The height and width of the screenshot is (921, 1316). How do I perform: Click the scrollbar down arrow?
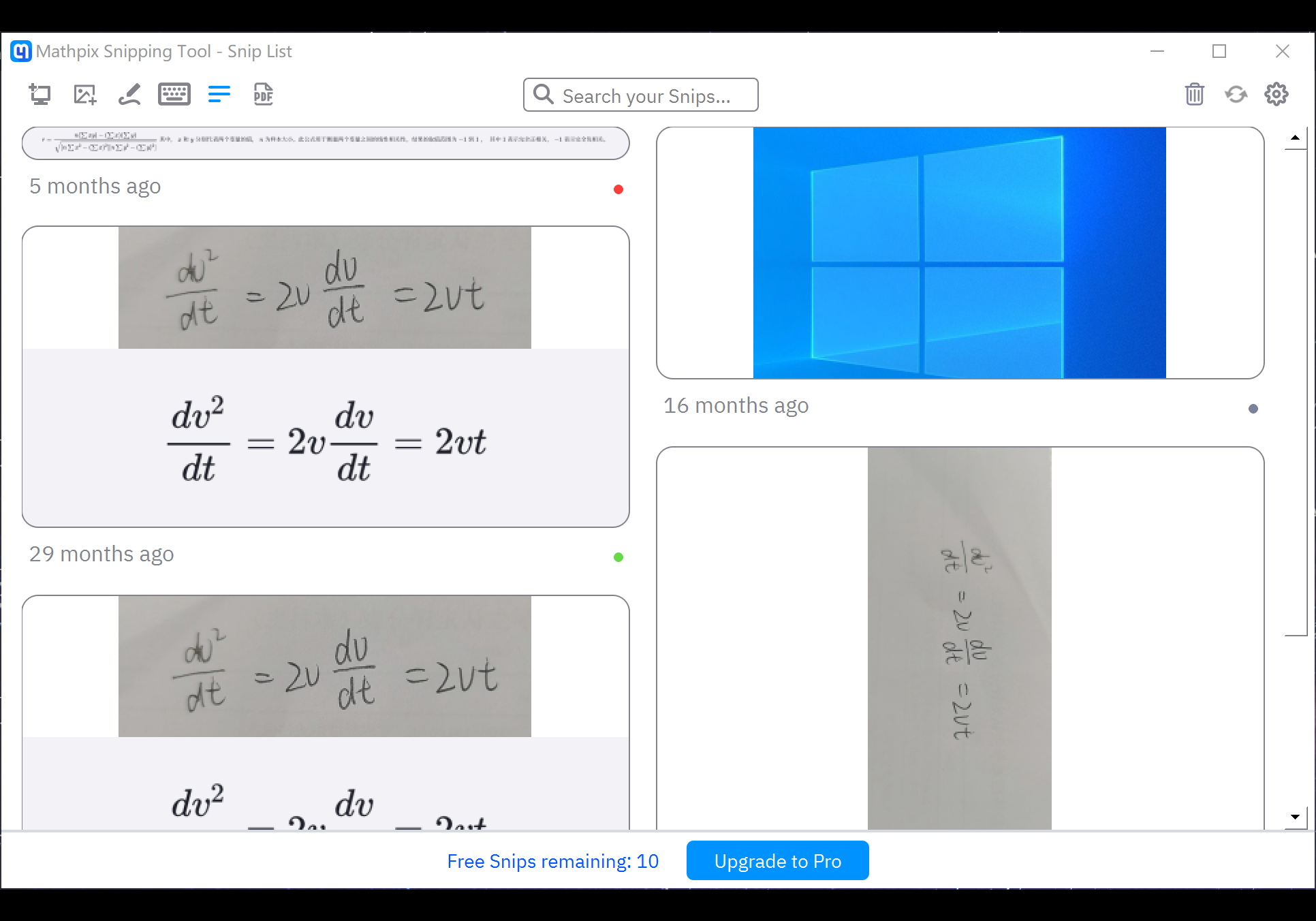click(x=1295, y=817)
